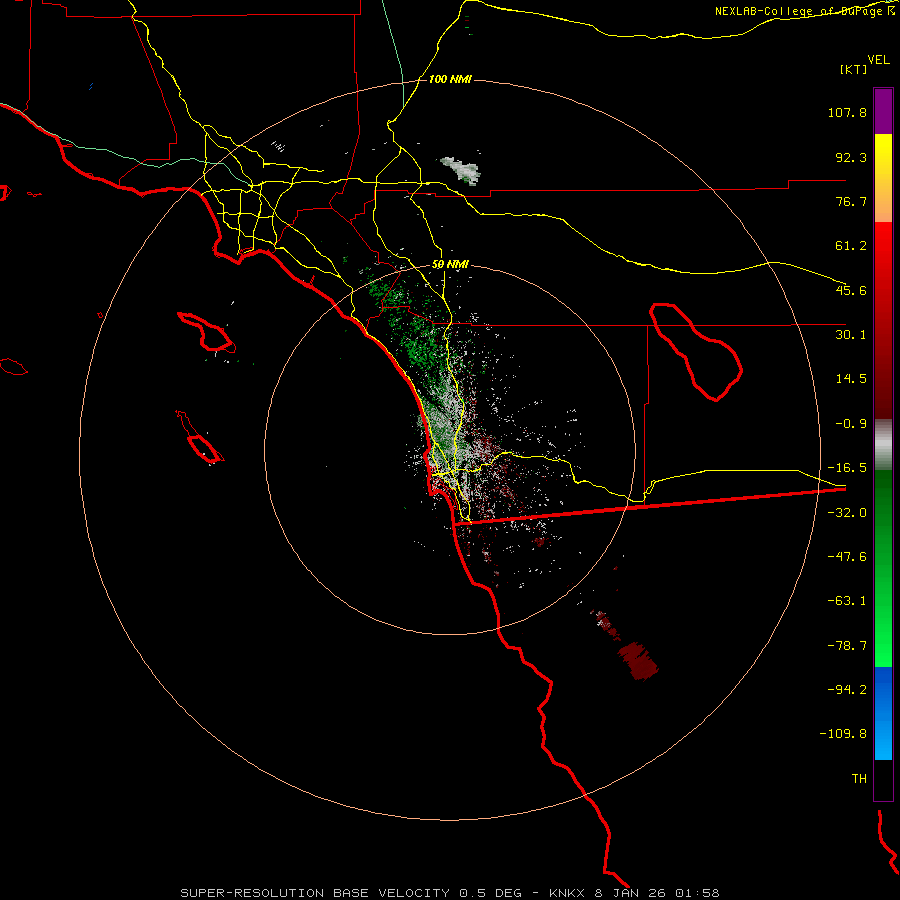
Task: Select the -47.6 velocity scale value
Action: 847,557
